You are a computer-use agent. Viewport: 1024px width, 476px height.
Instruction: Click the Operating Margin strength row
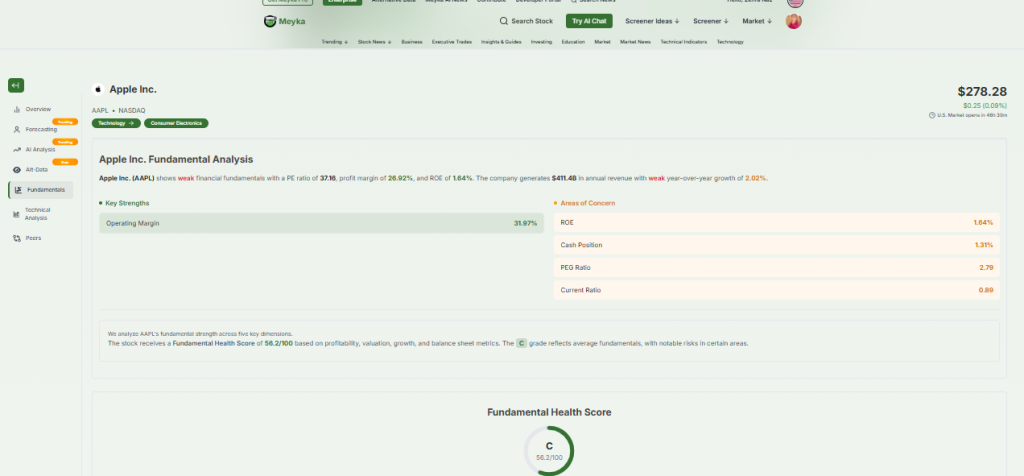coord(321,223)
